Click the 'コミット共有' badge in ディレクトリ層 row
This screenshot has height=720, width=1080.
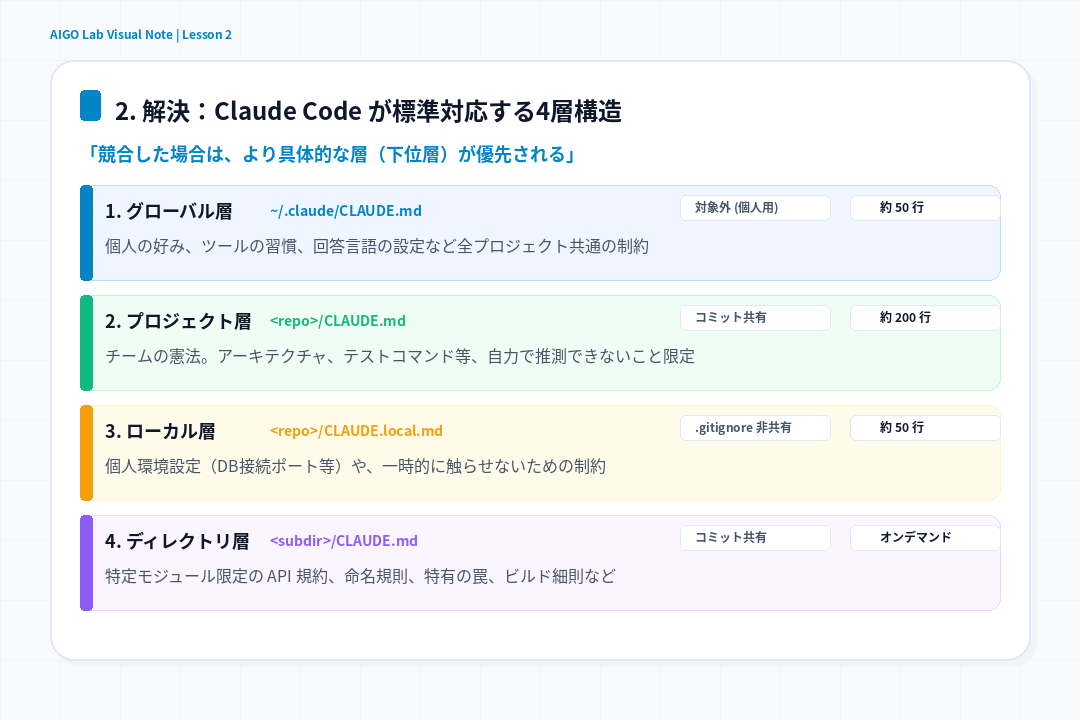click(x=755, y=537)
